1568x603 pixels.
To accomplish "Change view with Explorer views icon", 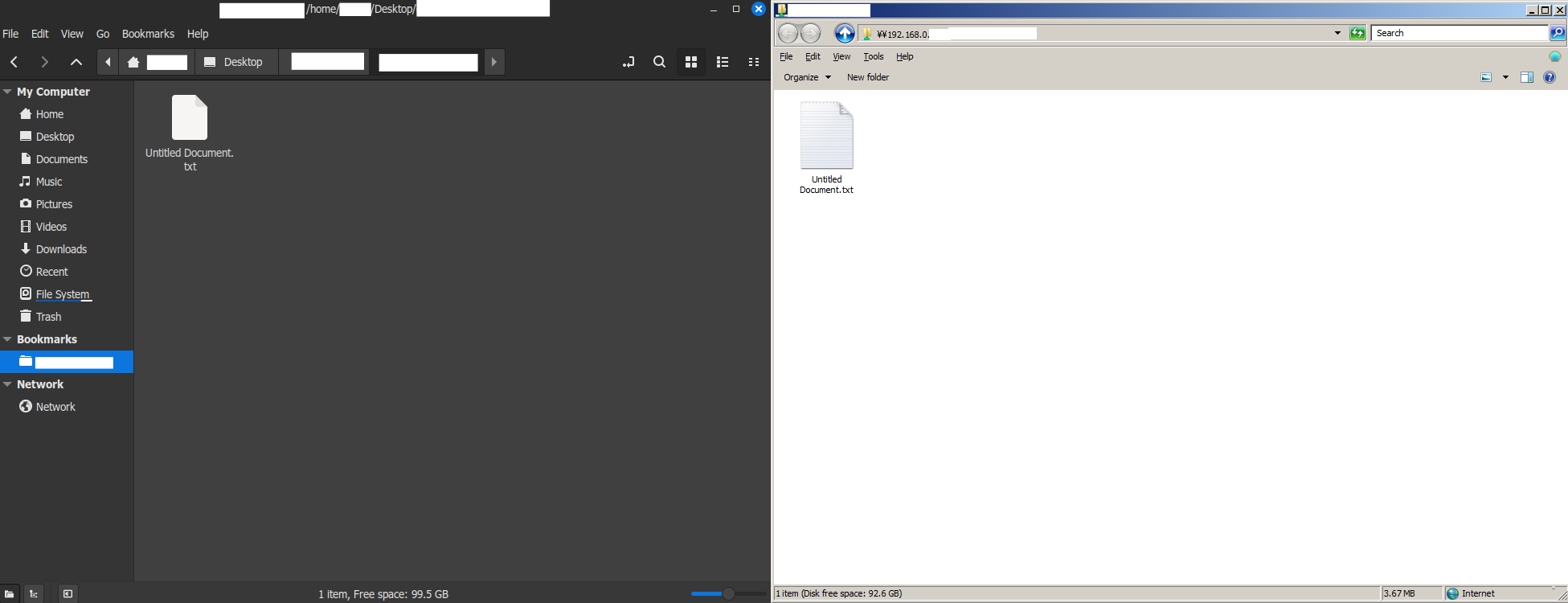I will pos(1486,77).
